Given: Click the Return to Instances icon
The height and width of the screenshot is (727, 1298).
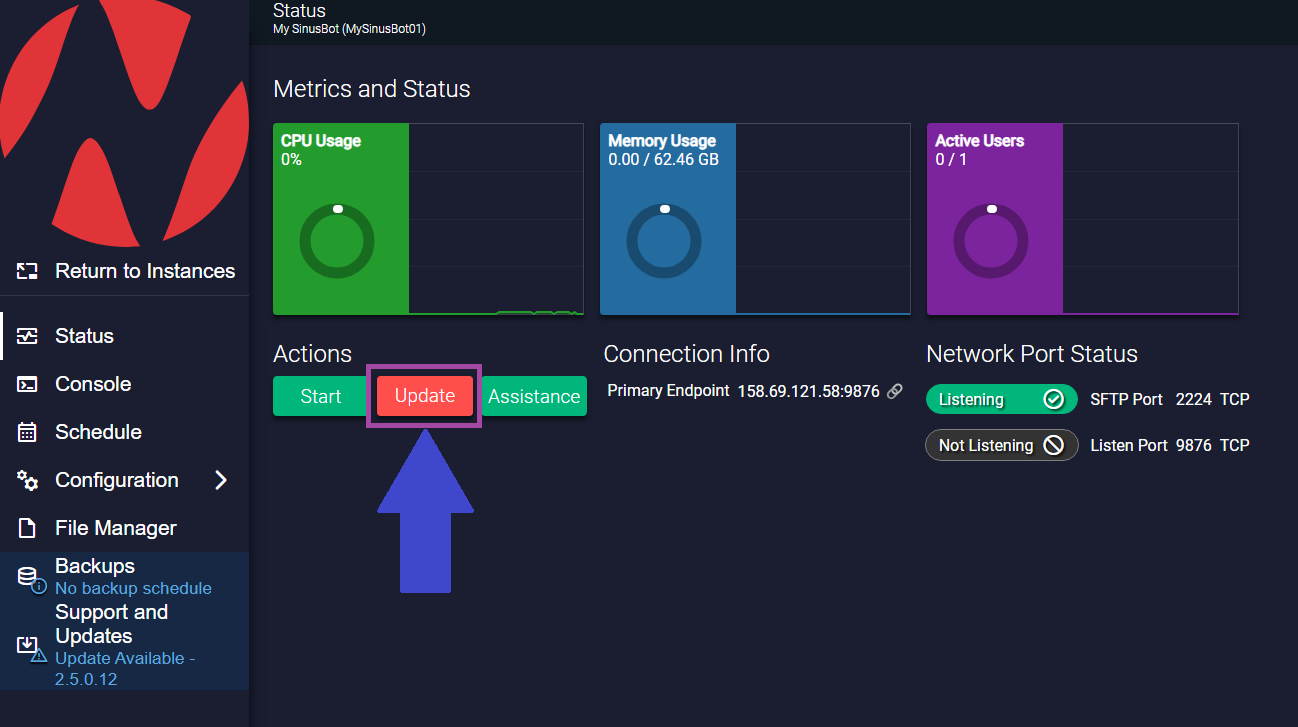Looking at the screenshot, I should pos(24,270).
